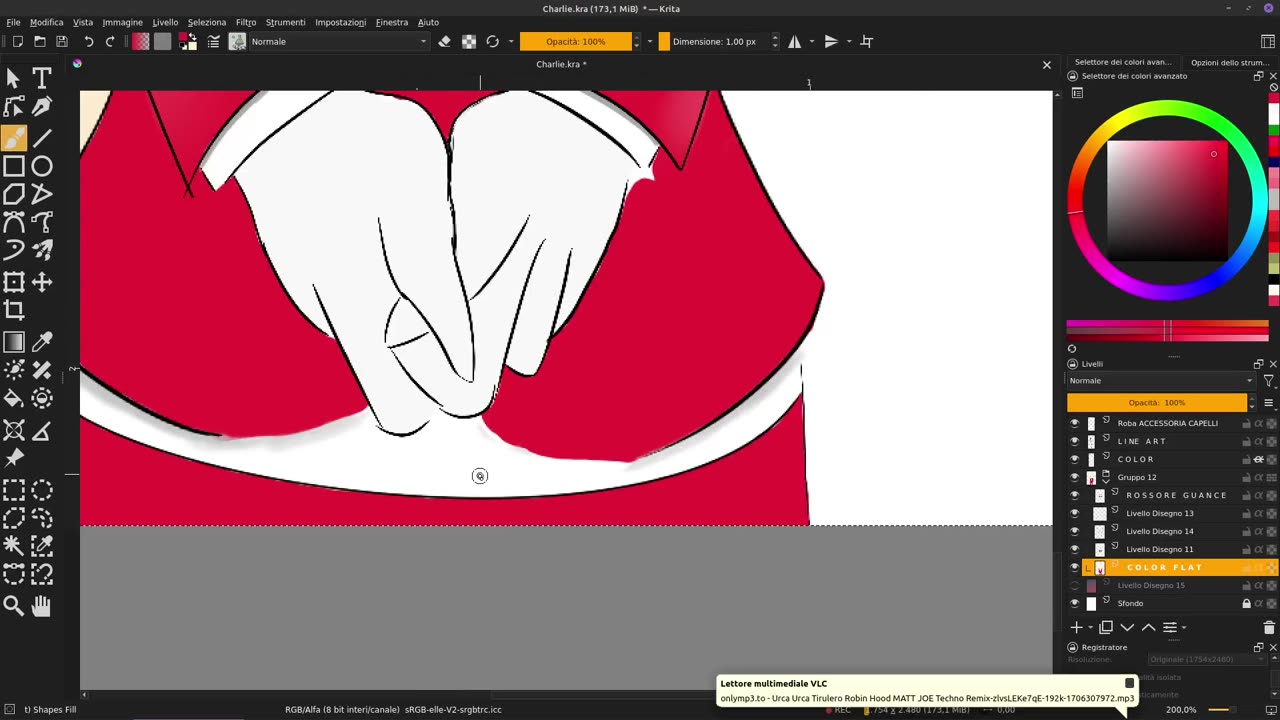Select the Ellipse tool
The width and height of the screenshot is (1280, 720).
pos(42,166)
